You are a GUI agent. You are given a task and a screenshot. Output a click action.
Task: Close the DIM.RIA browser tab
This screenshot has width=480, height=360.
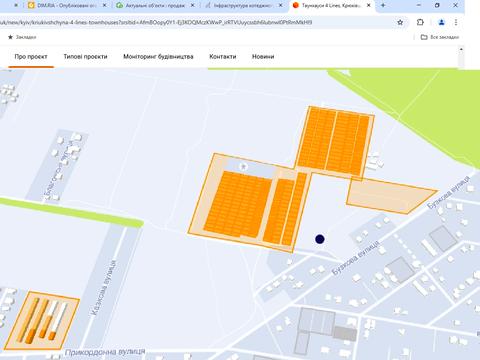(105, 5)
